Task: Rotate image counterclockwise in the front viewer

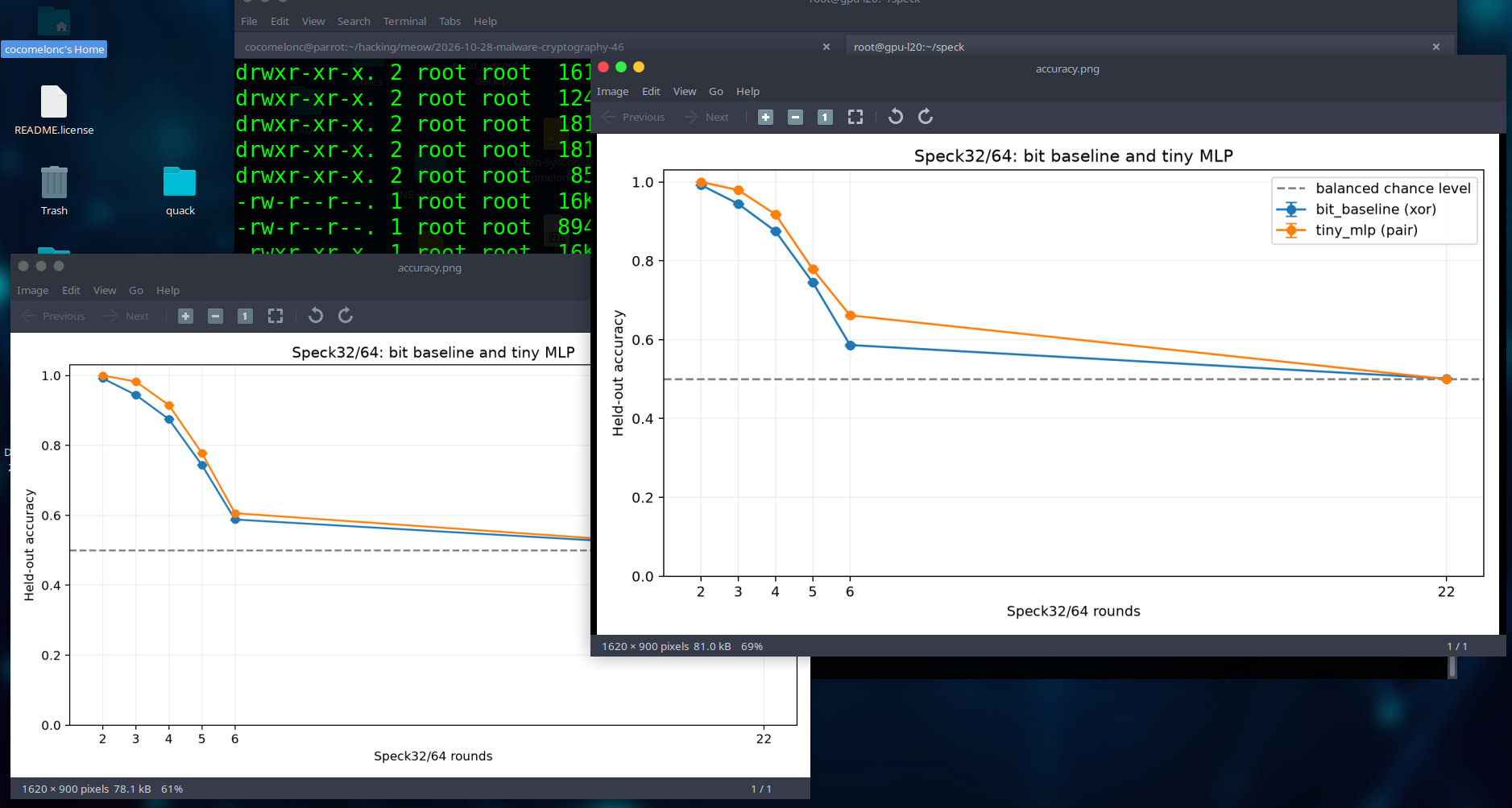Action: [x=896, y=117]
